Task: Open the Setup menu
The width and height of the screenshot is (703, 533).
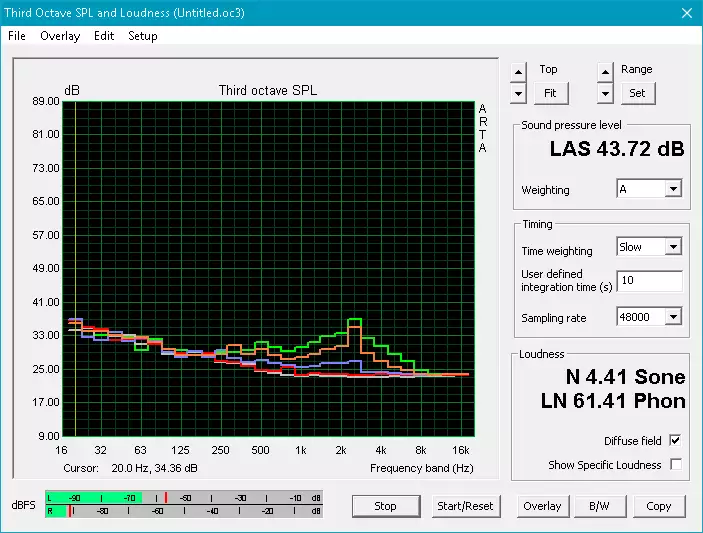Action: (x=143, y=36)
